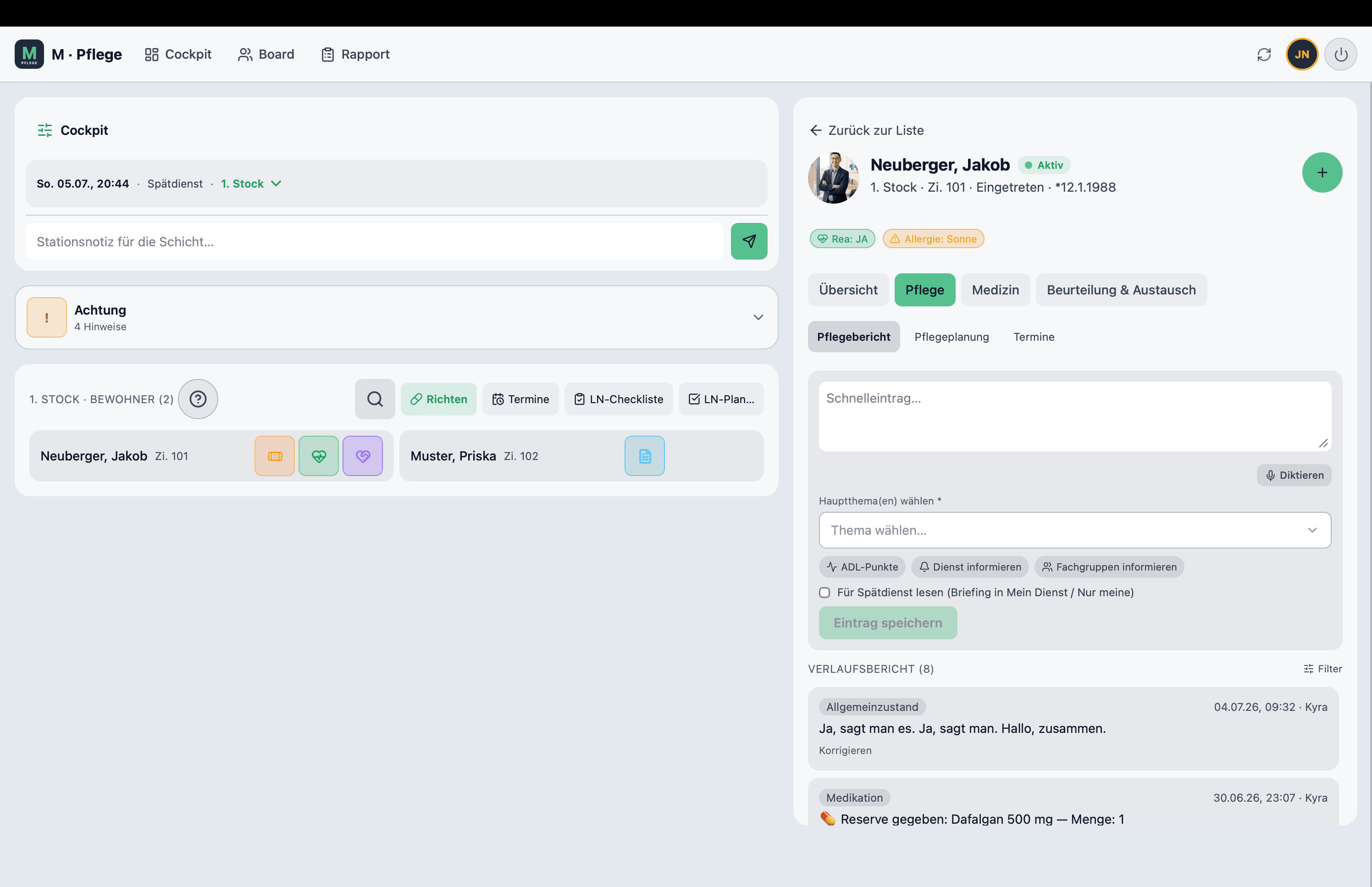Toggle the Dienst informieren chip

(970, 567)
